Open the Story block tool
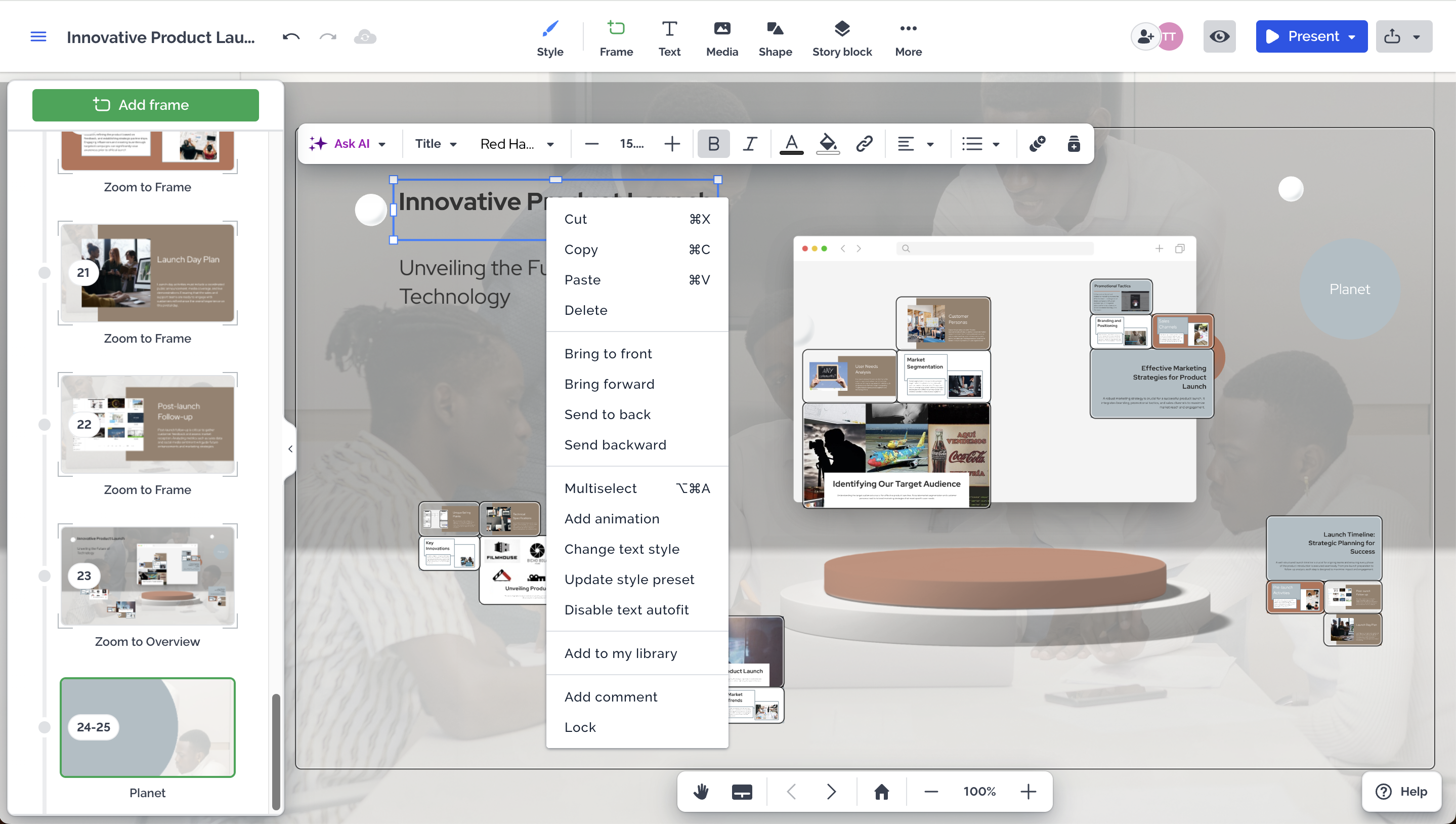 842,38
